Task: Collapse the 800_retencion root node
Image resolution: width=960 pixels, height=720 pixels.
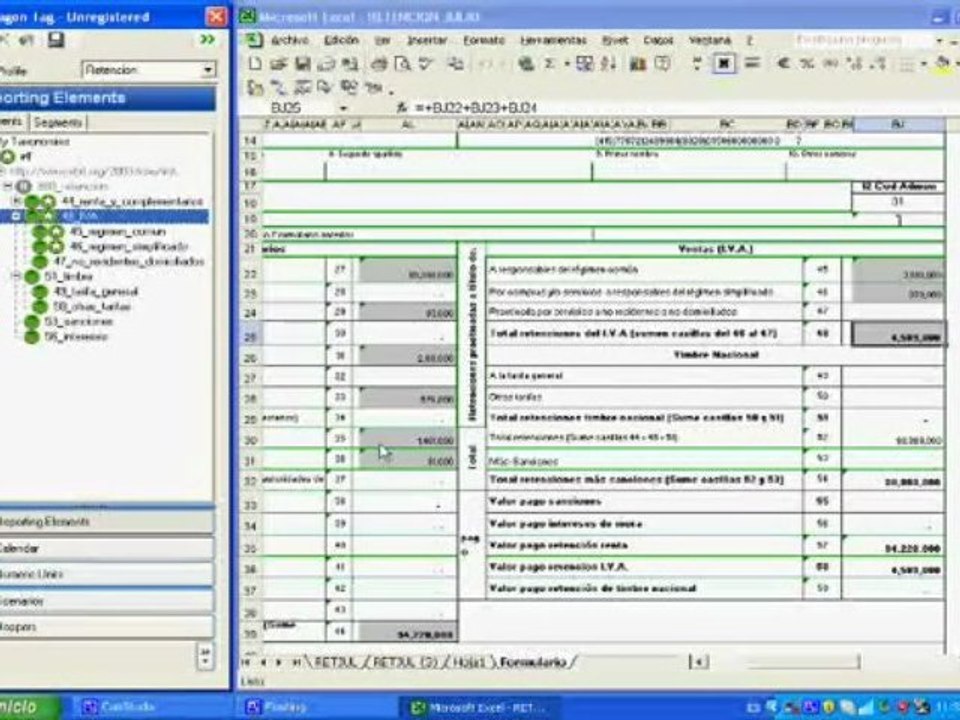Action: pos(7,186)
